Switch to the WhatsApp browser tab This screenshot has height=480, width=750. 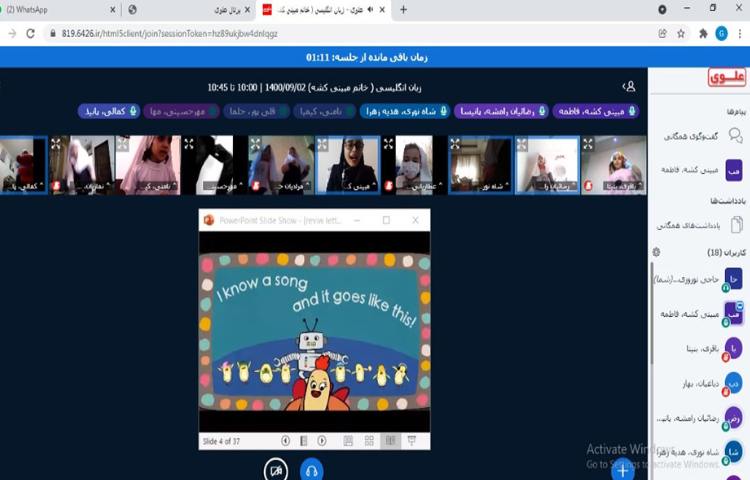coord(58,10)
